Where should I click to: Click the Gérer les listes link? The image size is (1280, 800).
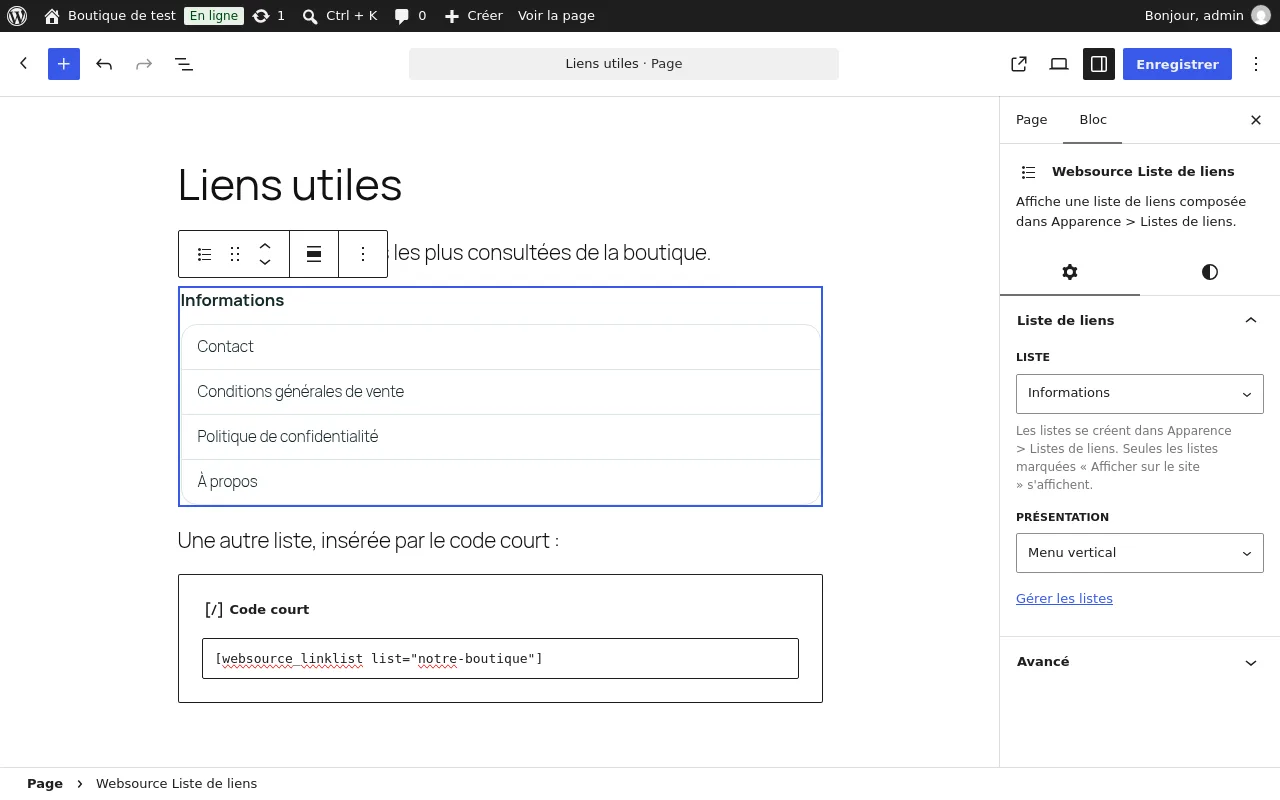tap(1064, 598)
